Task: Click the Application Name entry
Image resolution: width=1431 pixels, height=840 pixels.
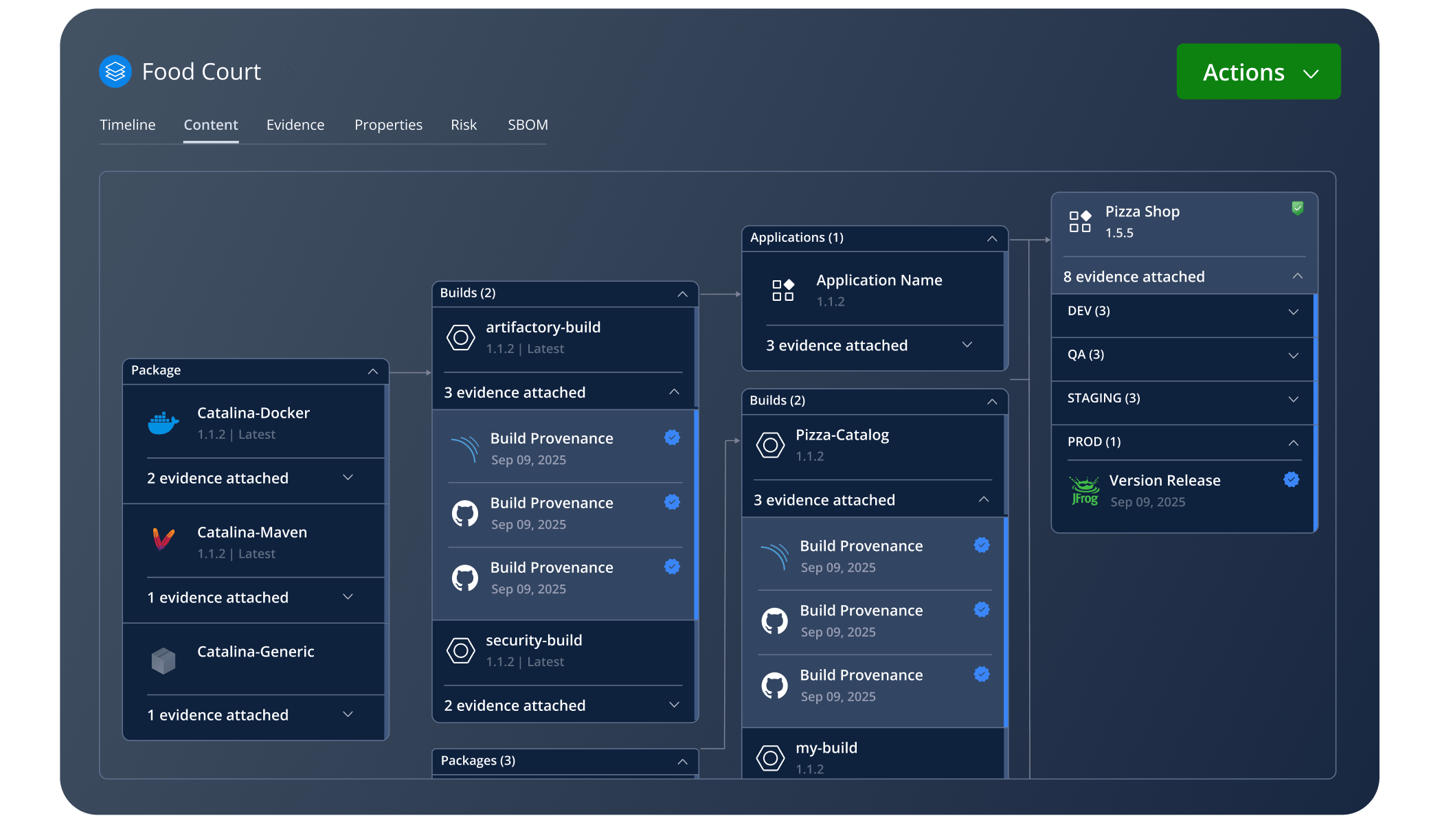Action: [879, 280]
